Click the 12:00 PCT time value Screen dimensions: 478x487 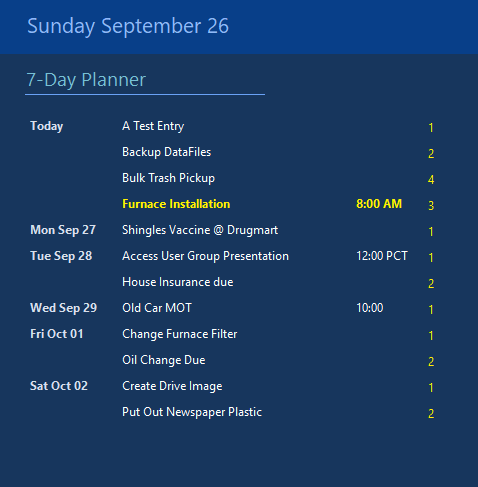coord(382,256)
